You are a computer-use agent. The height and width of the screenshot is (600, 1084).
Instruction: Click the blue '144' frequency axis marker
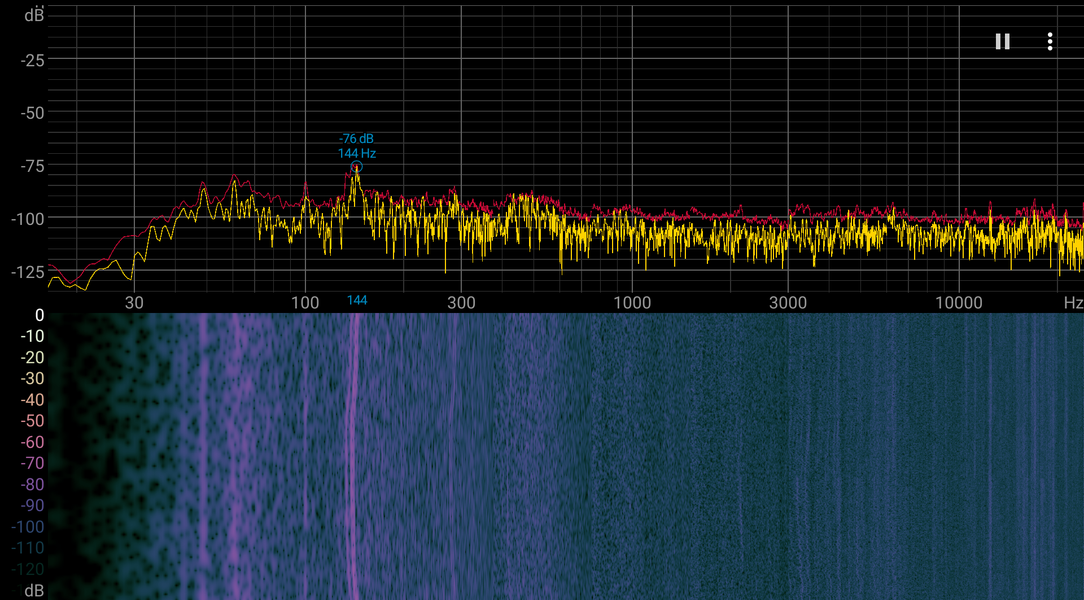pyautogui.click(x=357, y=300)
